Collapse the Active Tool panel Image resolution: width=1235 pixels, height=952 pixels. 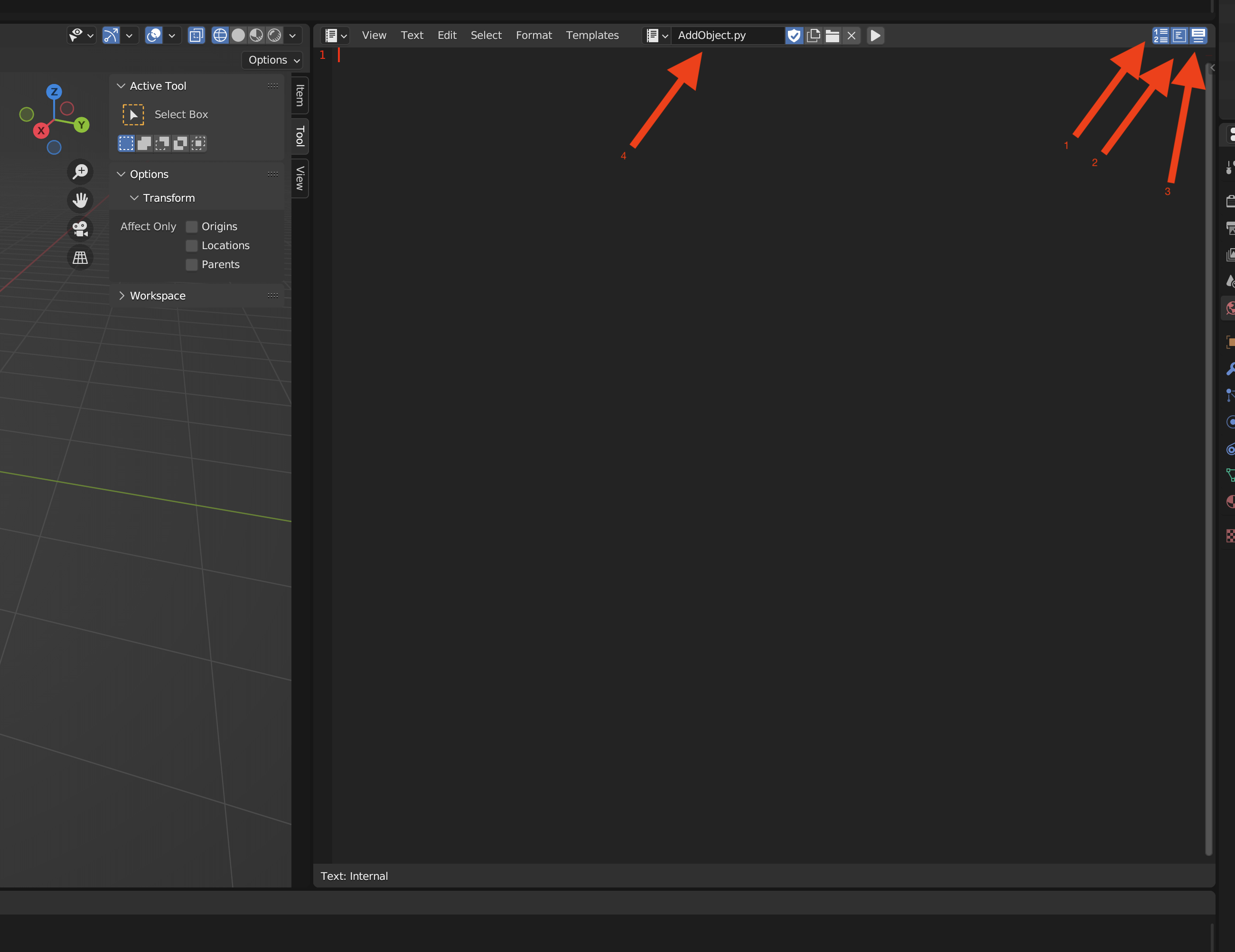pos(121,86)
